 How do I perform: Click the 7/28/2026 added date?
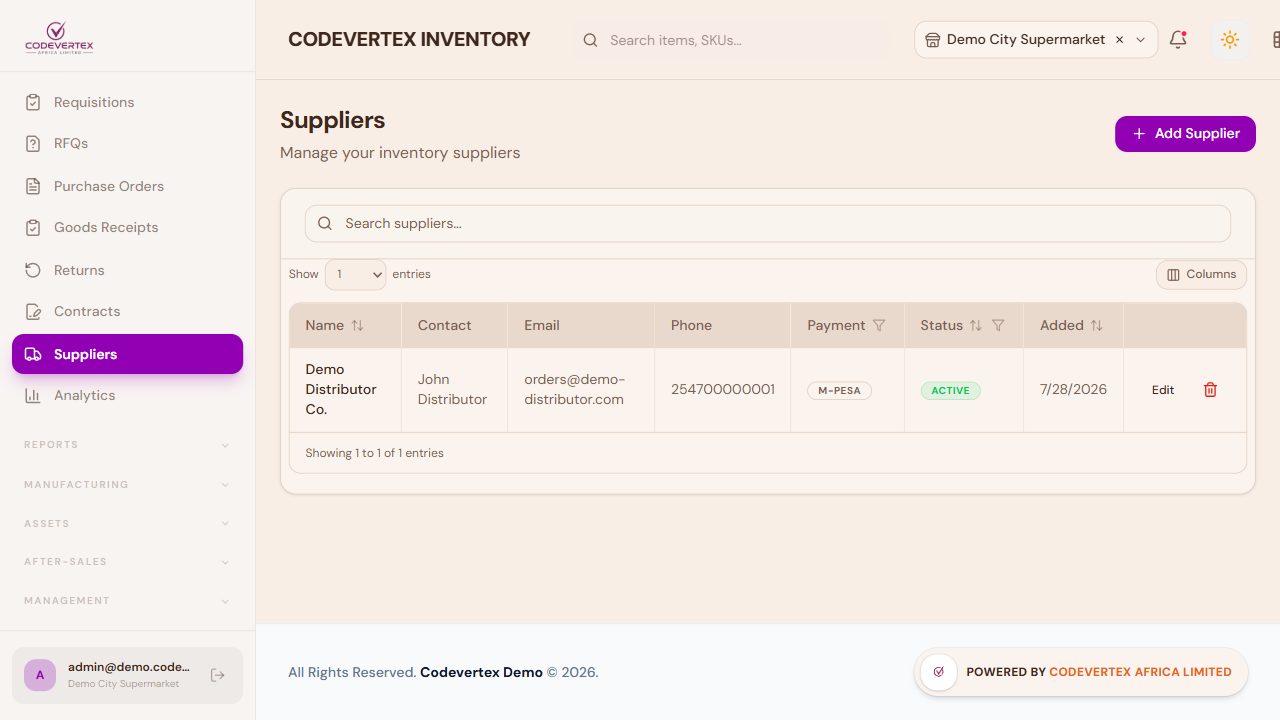pyautogui.click(x=1073, y=389)
